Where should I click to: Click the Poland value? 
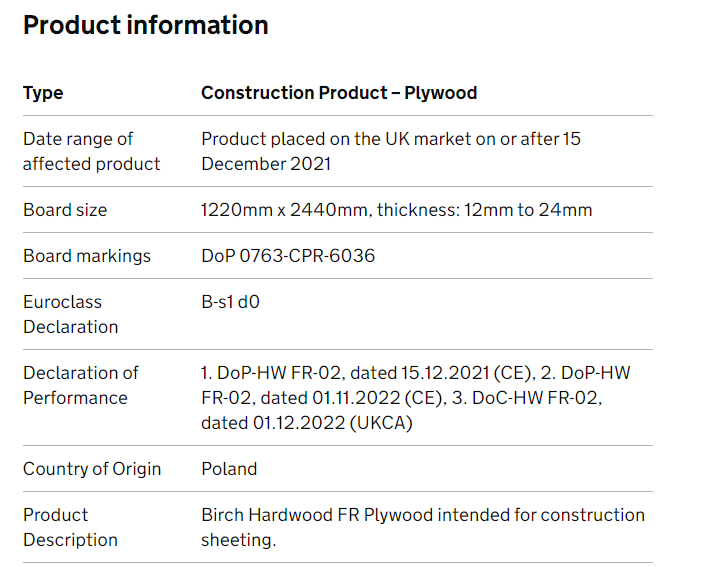(x=229, y=469)
